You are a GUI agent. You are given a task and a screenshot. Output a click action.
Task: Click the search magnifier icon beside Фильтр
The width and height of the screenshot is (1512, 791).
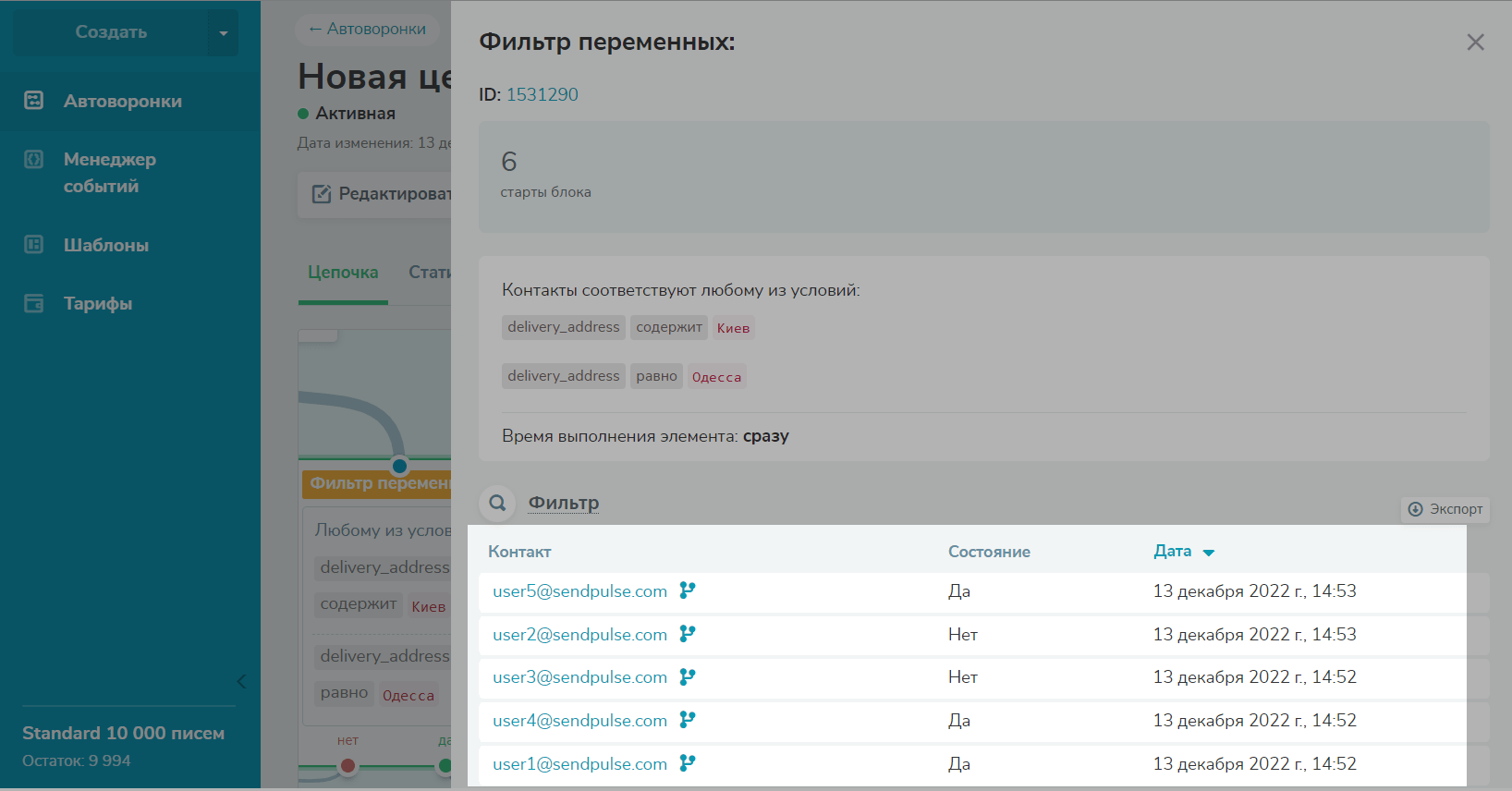click(x=497, y=503)
